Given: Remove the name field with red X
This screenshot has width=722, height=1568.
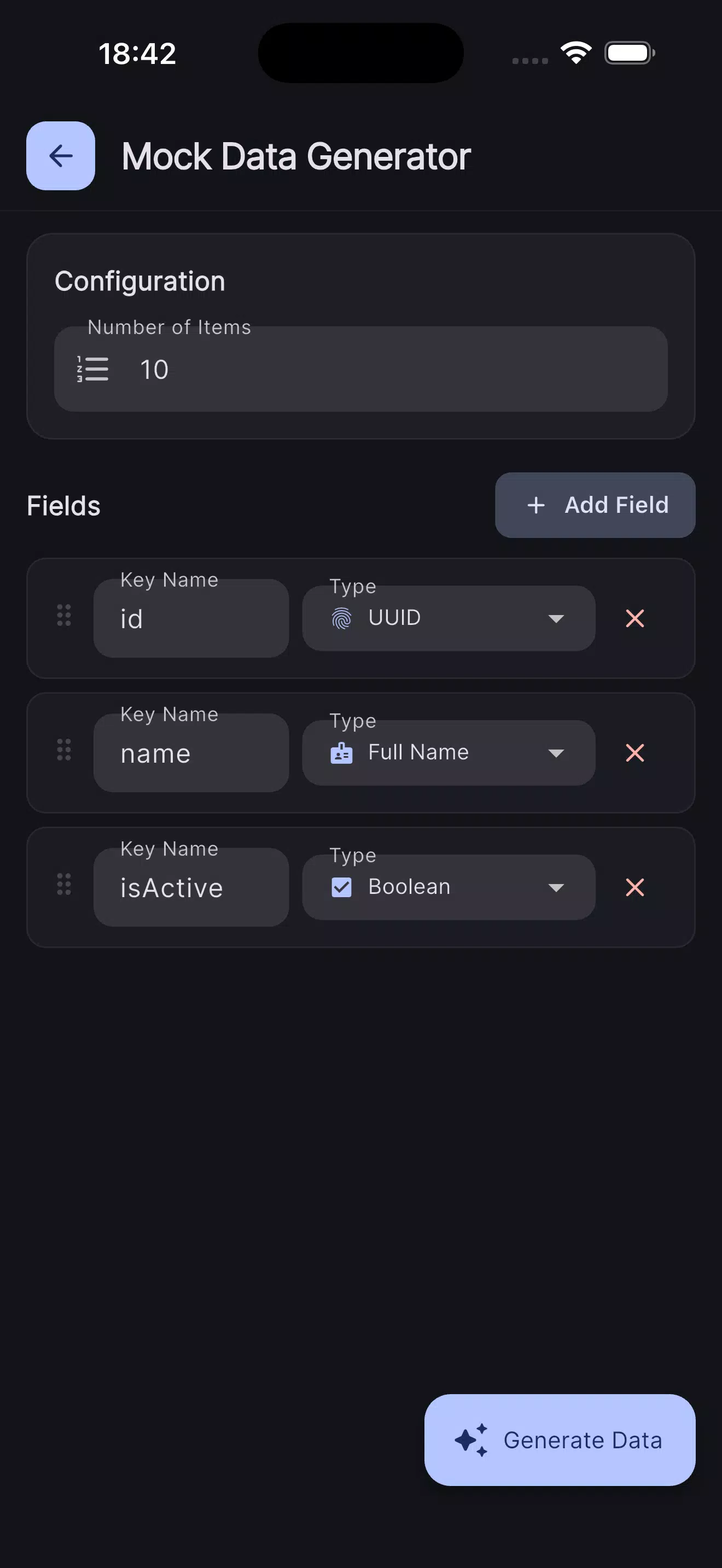Looking at the screenshot, I should [635, 753].
